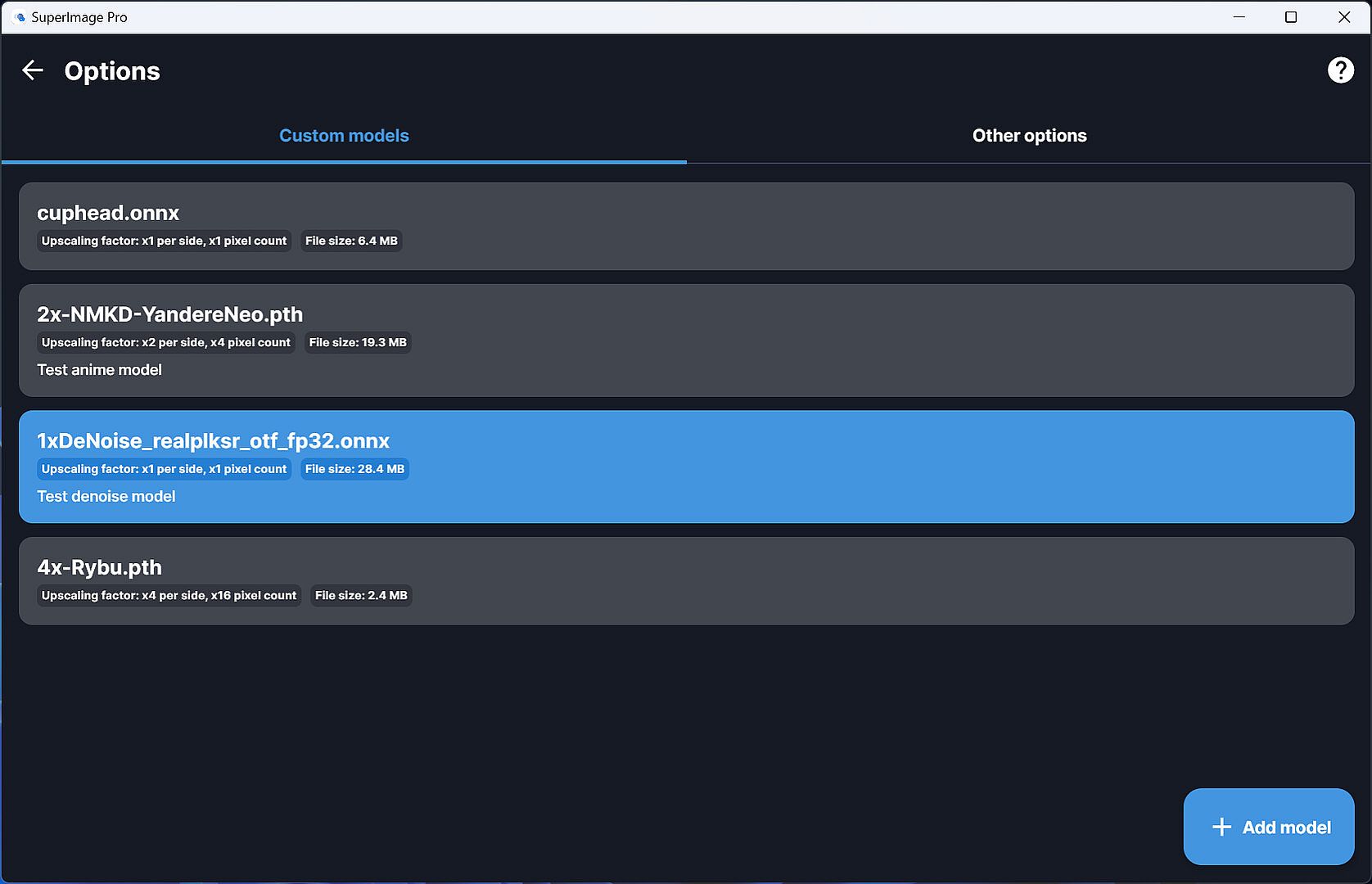The width and height of the screenshot is (1372, 884).
Task: Switch to the Custom models tab
Action: point(344,136)
